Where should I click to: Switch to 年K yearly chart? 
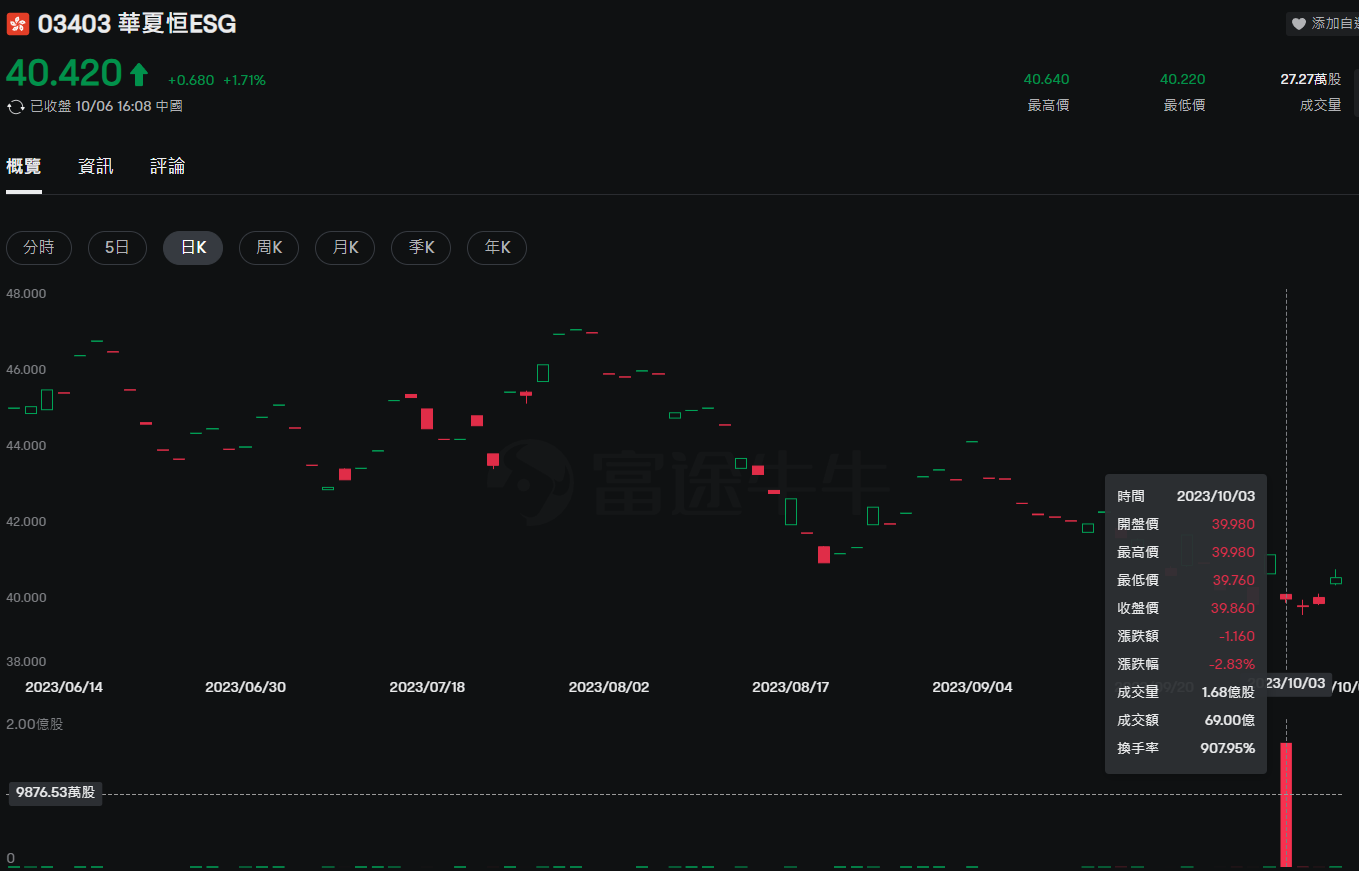[497, 248]
